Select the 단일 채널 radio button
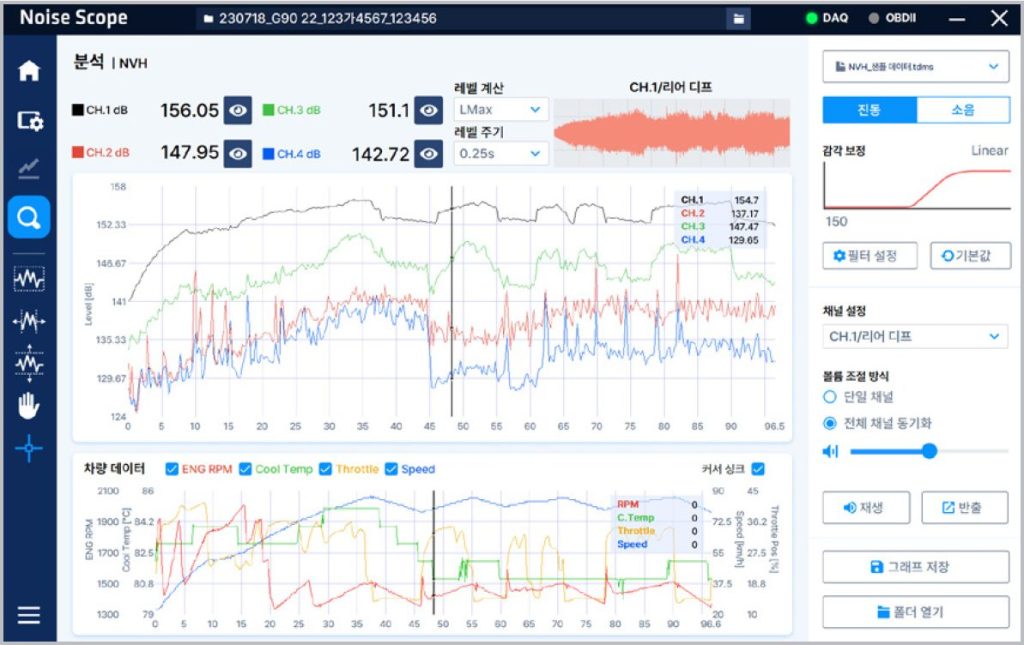Image resolution: width=1024 pixels, height=645 pixels. pyautogui.click(x=829, y=397)
